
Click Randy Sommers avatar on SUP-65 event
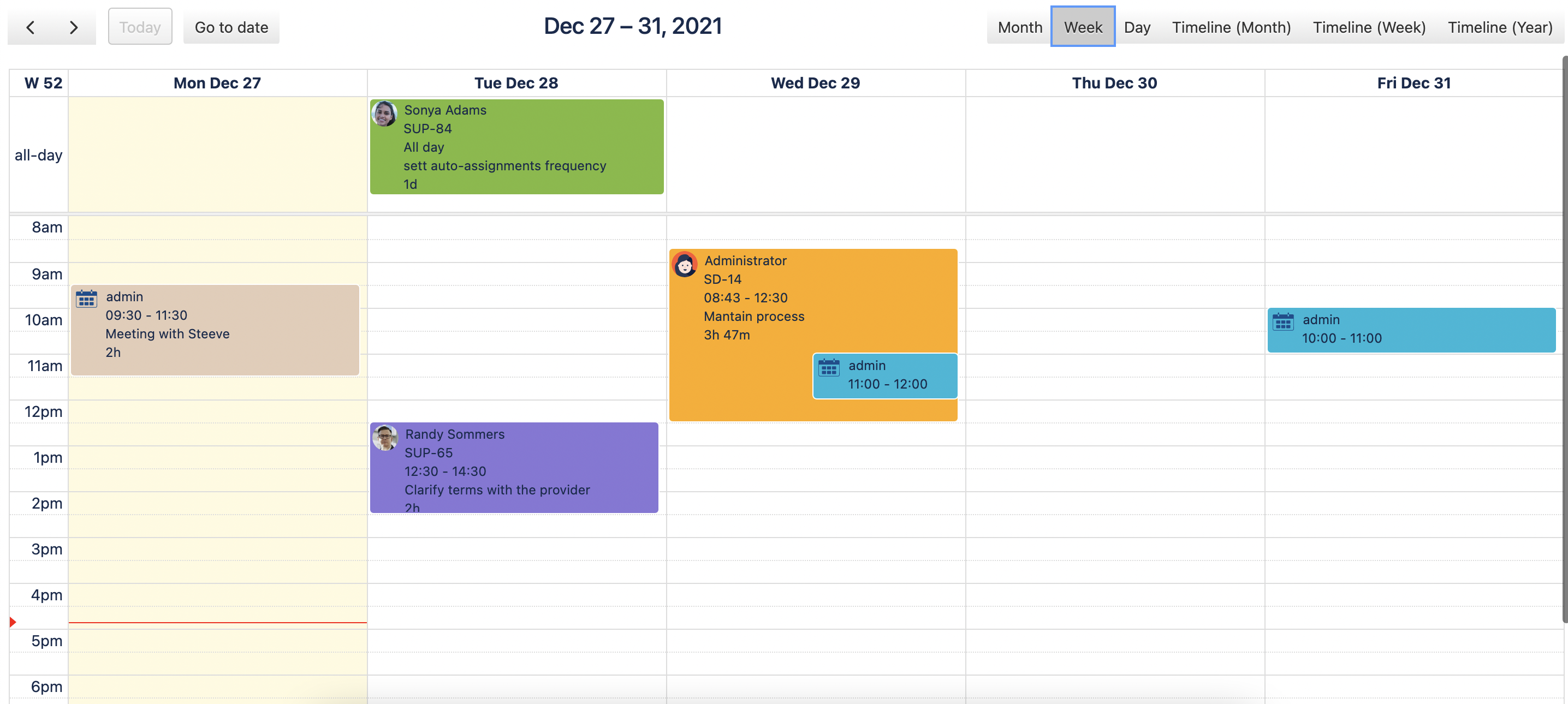pyautogui.click(x=385, y=438)
